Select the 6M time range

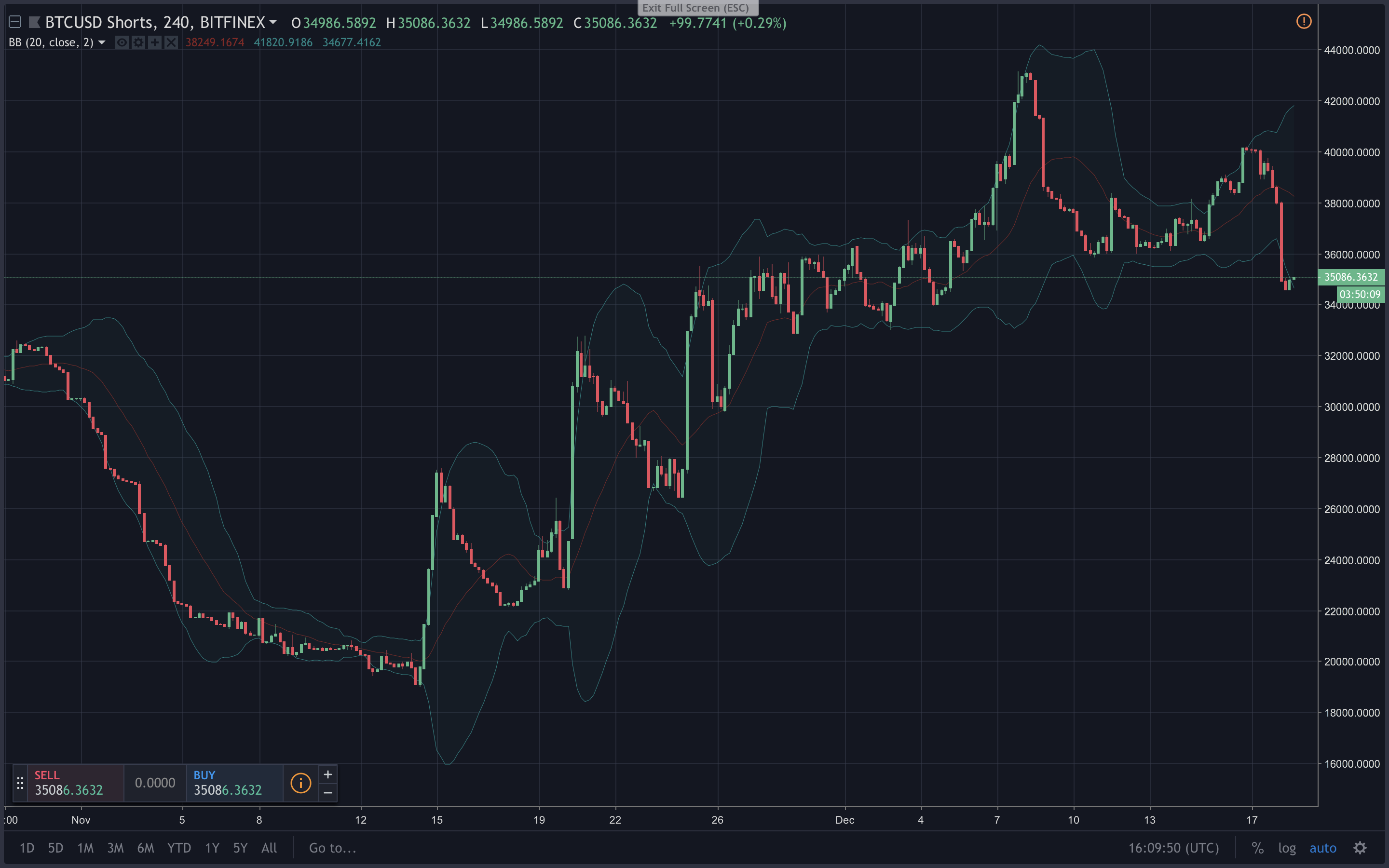146,848
